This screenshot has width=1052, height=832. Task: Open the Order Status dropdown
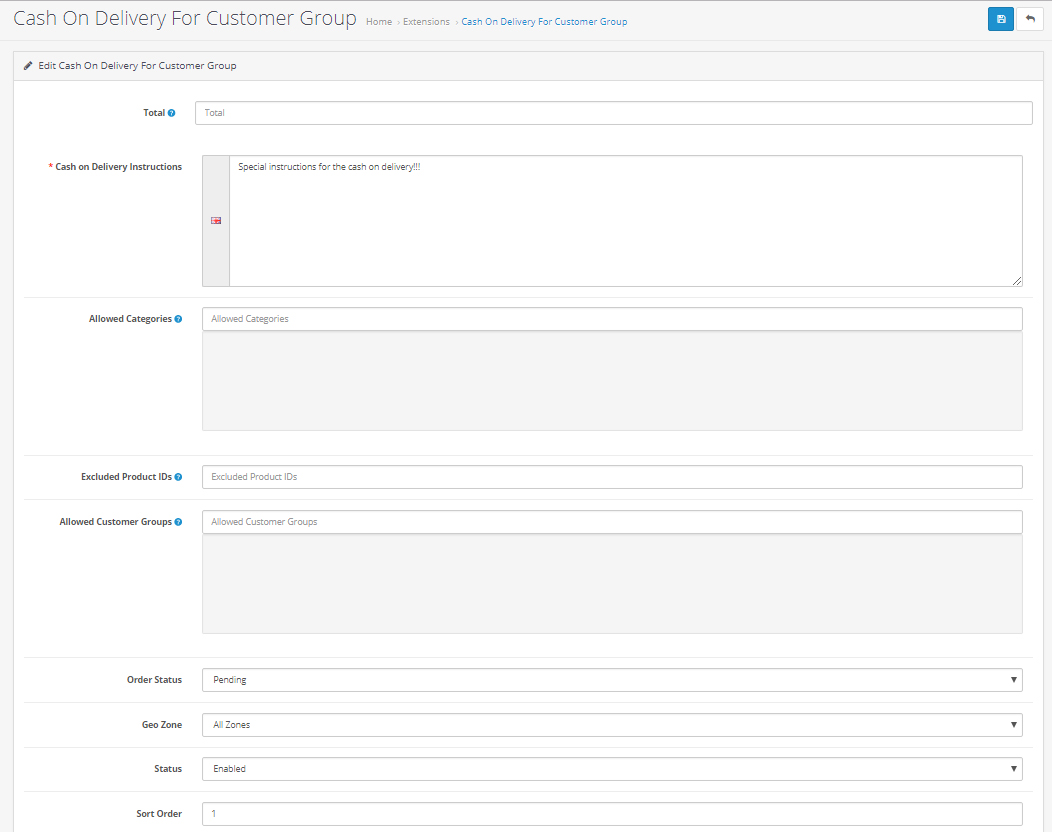[x=612, y=680]
